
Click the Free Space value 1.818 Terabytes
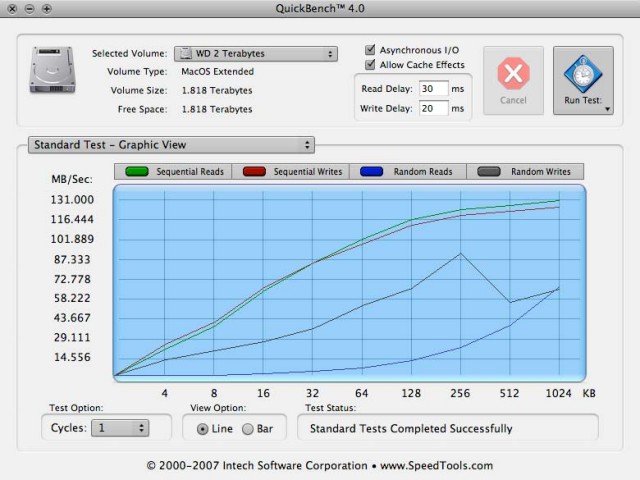[x=217, y=109]
